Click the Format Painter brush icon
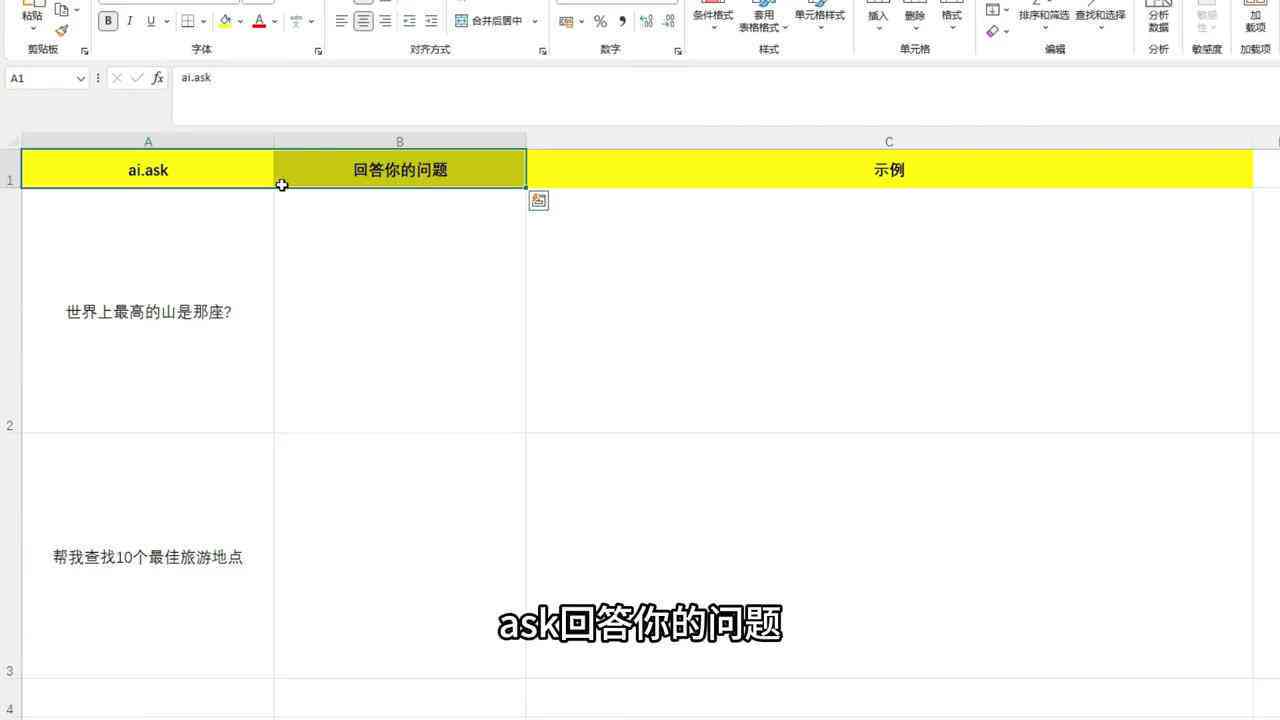The width and height of the screenshot is (1280, 720). pyautogui.click(x=62, y=31)
